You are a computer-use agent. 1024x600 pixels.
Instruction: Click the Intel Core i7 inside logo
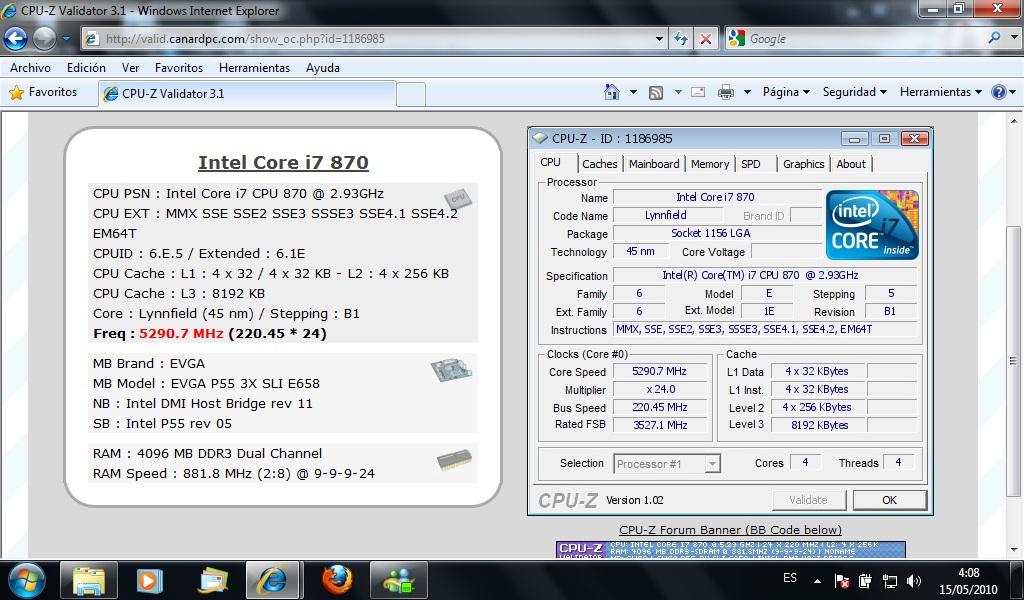872,225
